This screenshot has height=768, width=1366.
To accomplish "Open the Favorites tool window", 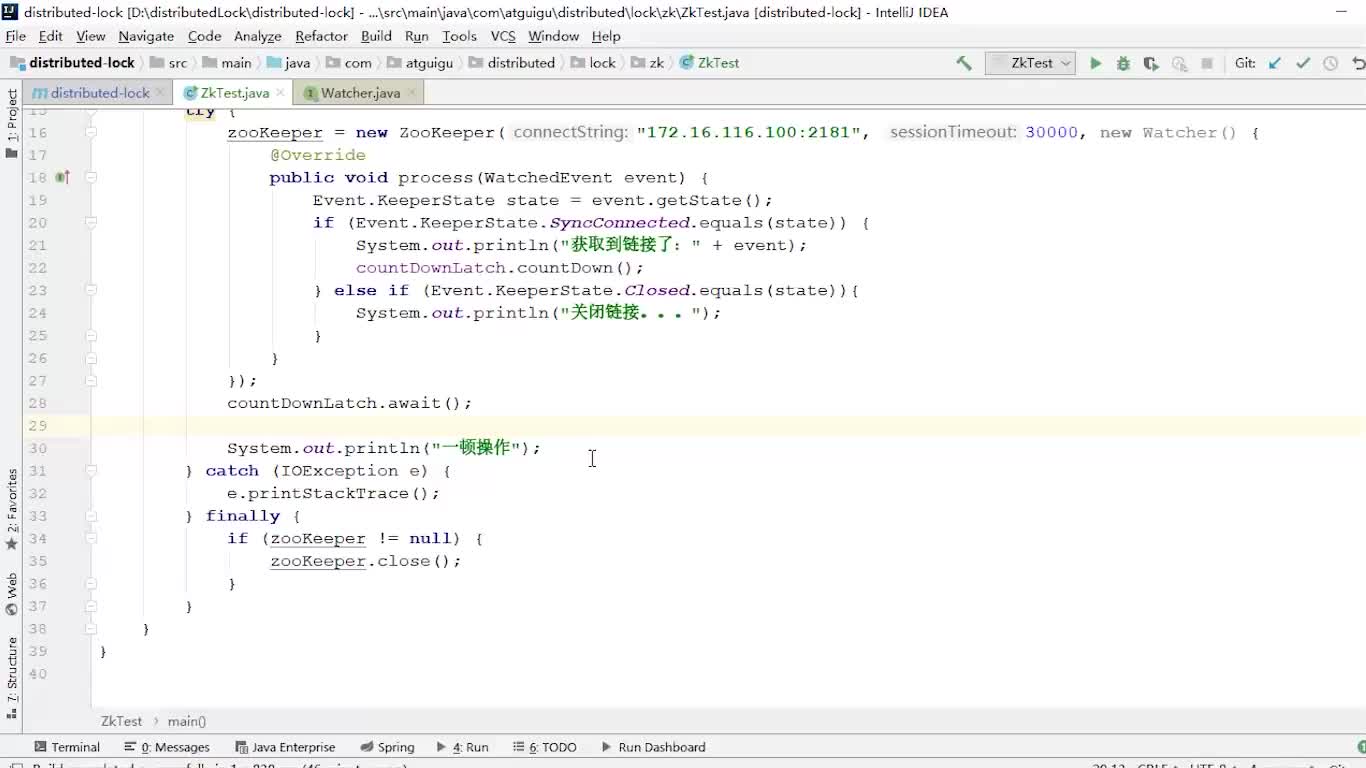I will pos(12,510).
